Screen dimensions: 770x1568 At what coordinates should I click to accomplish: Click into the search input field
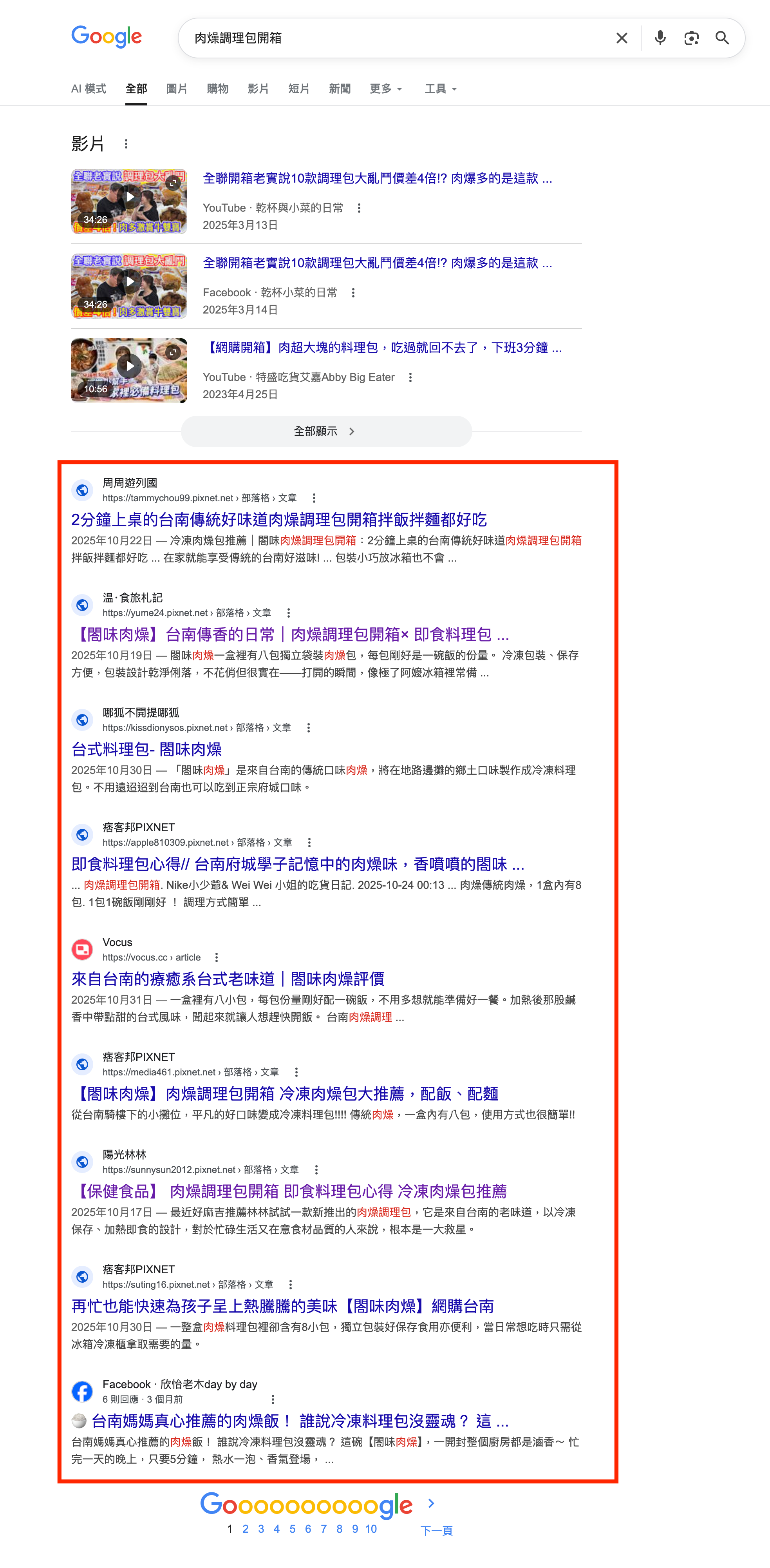(395, 38)
